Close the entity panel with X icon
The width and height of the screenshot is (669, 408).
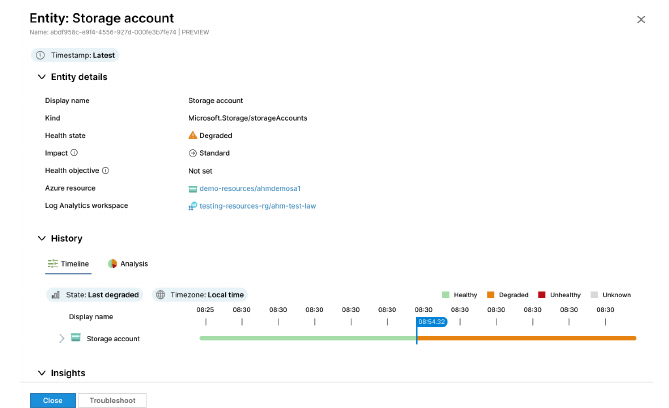[641, 20]
